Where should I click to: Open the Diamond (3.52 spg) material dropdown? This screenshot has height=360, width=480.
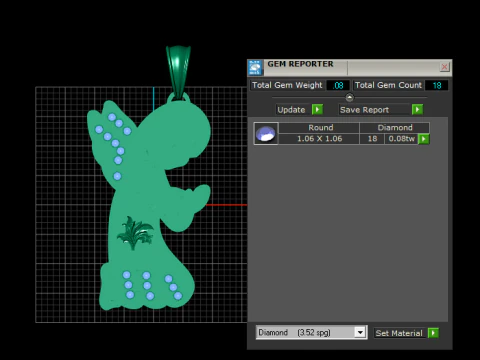(x=311, y=333)
